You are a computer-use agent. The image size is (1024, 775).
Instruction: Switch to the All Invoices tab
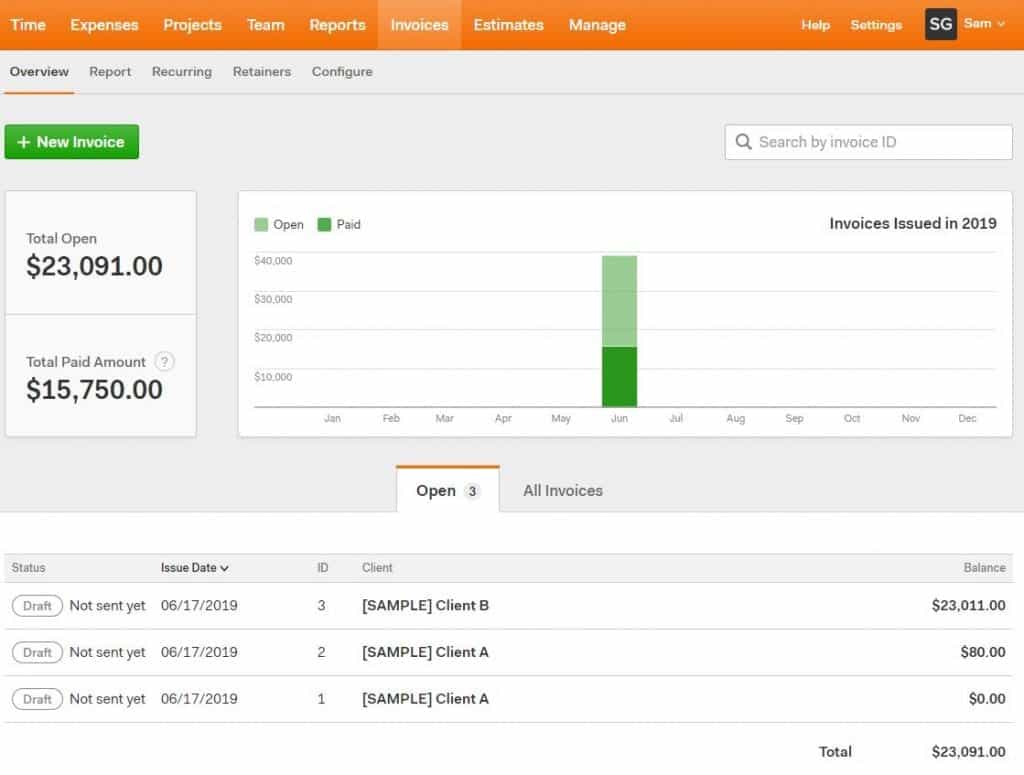coord(562,490)
